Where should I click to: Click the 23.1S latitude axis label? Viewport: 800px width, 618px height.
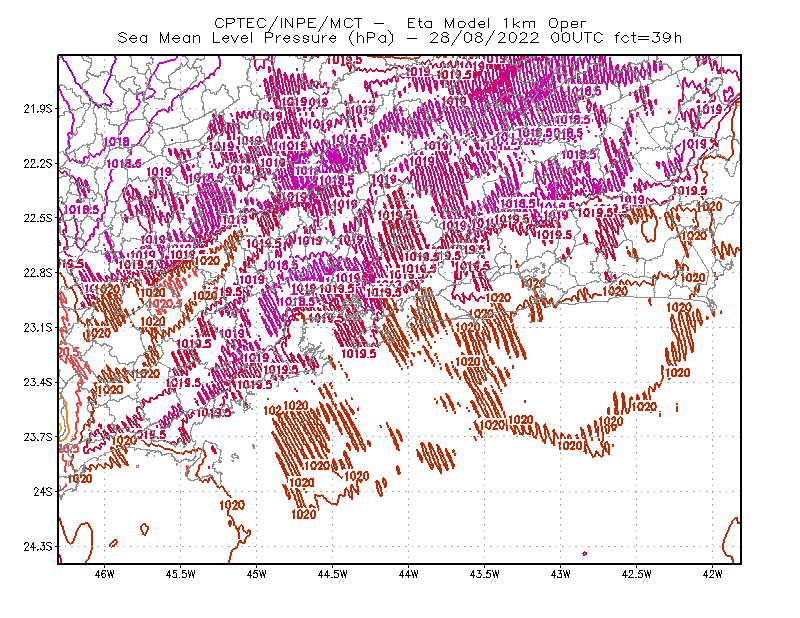[37, 327]
